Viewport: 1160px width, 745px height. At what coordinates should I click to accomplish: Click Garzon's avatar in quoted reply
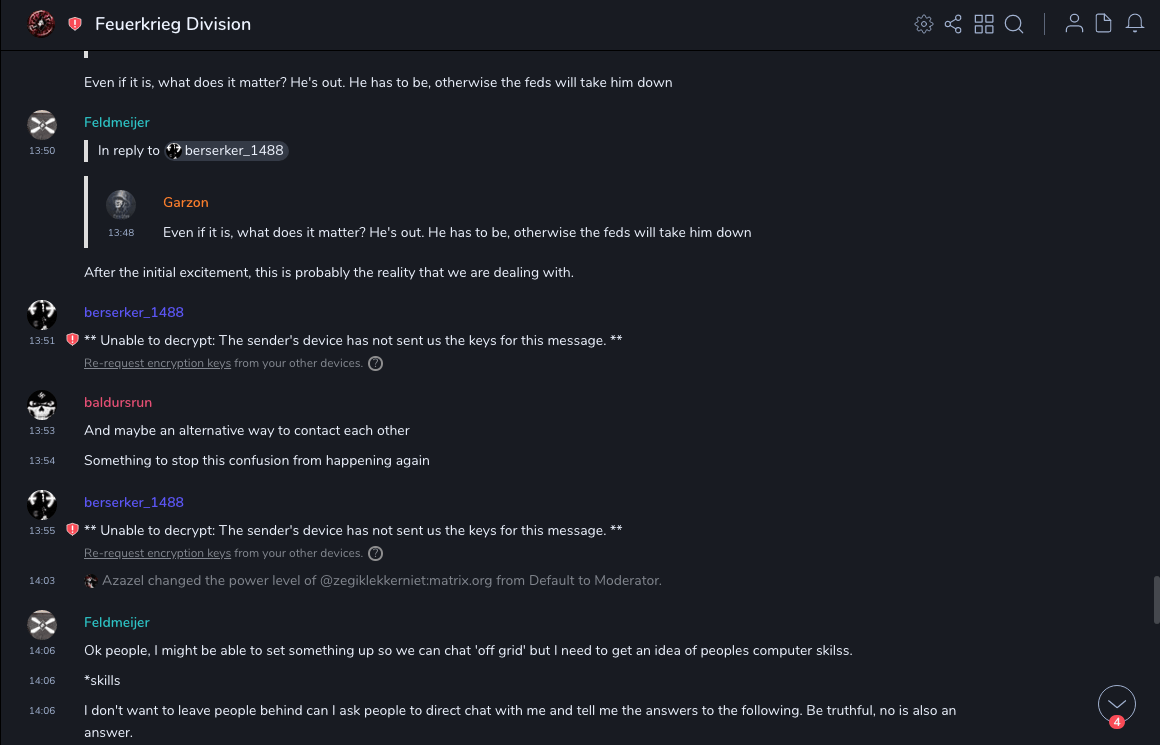(x=121, y=205)
